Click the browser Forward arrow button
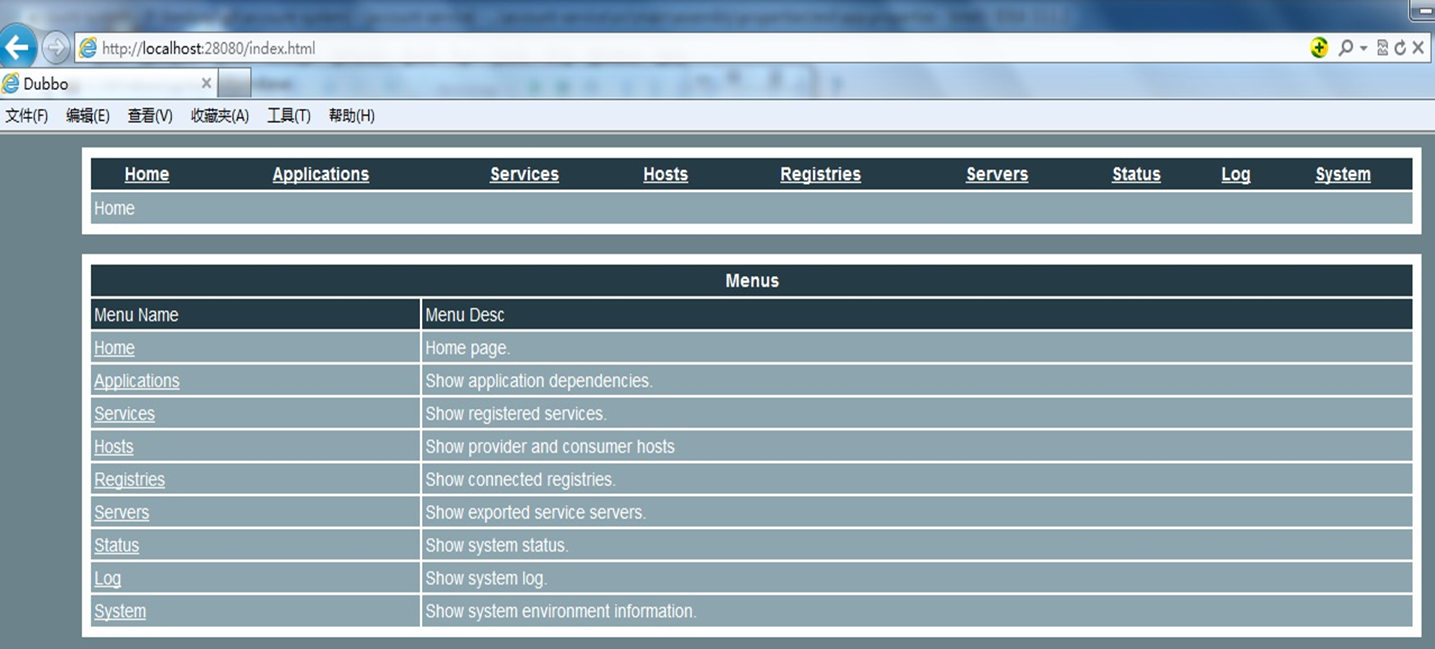 [x=56, y=47]
